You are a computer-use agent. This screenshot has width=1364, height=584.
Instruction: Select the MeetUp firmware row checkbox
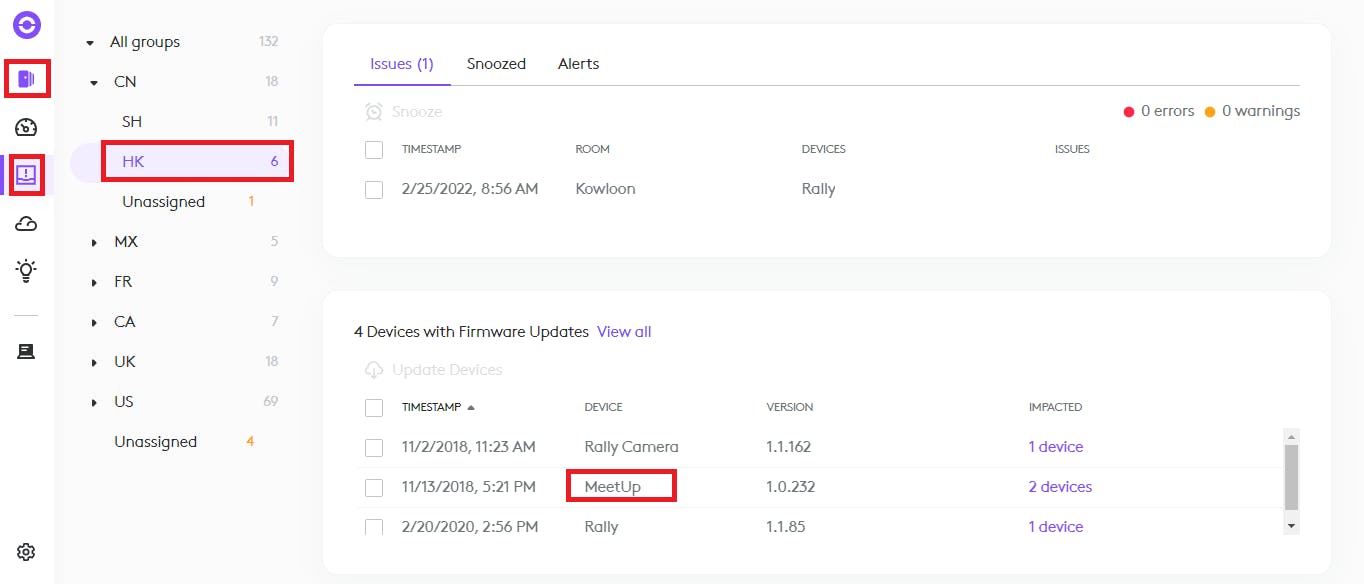click(x=374, y=487)
